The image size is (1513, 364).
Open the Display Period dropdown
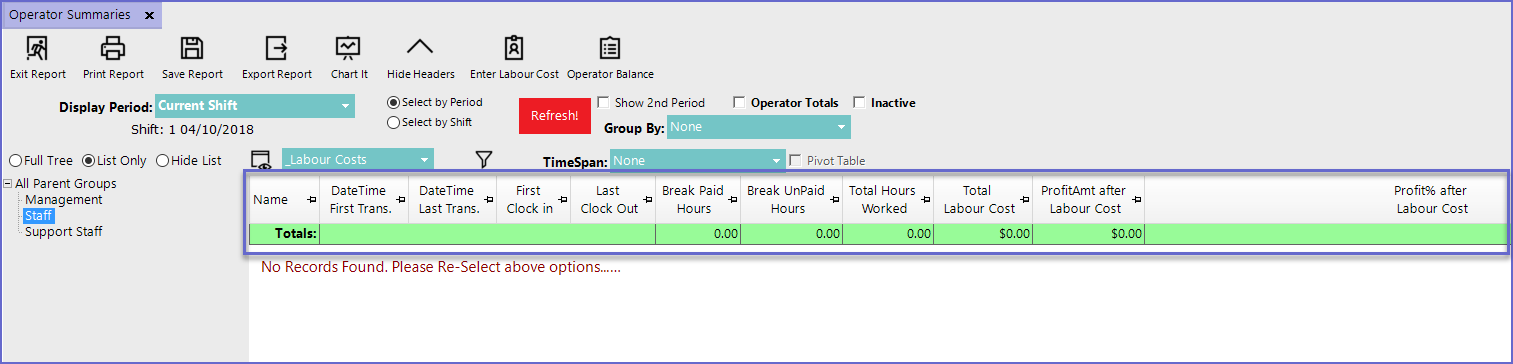coord(255,106)
